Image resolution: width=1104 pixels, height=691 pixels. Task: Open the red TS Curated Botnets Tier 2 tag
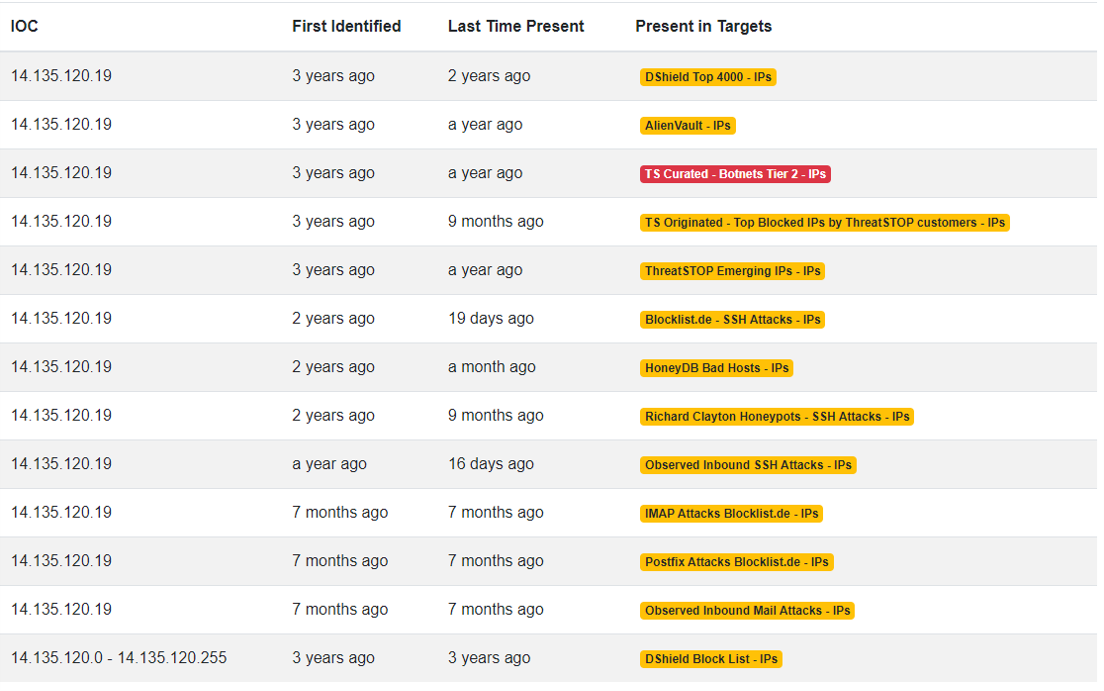tap(735, 174)
